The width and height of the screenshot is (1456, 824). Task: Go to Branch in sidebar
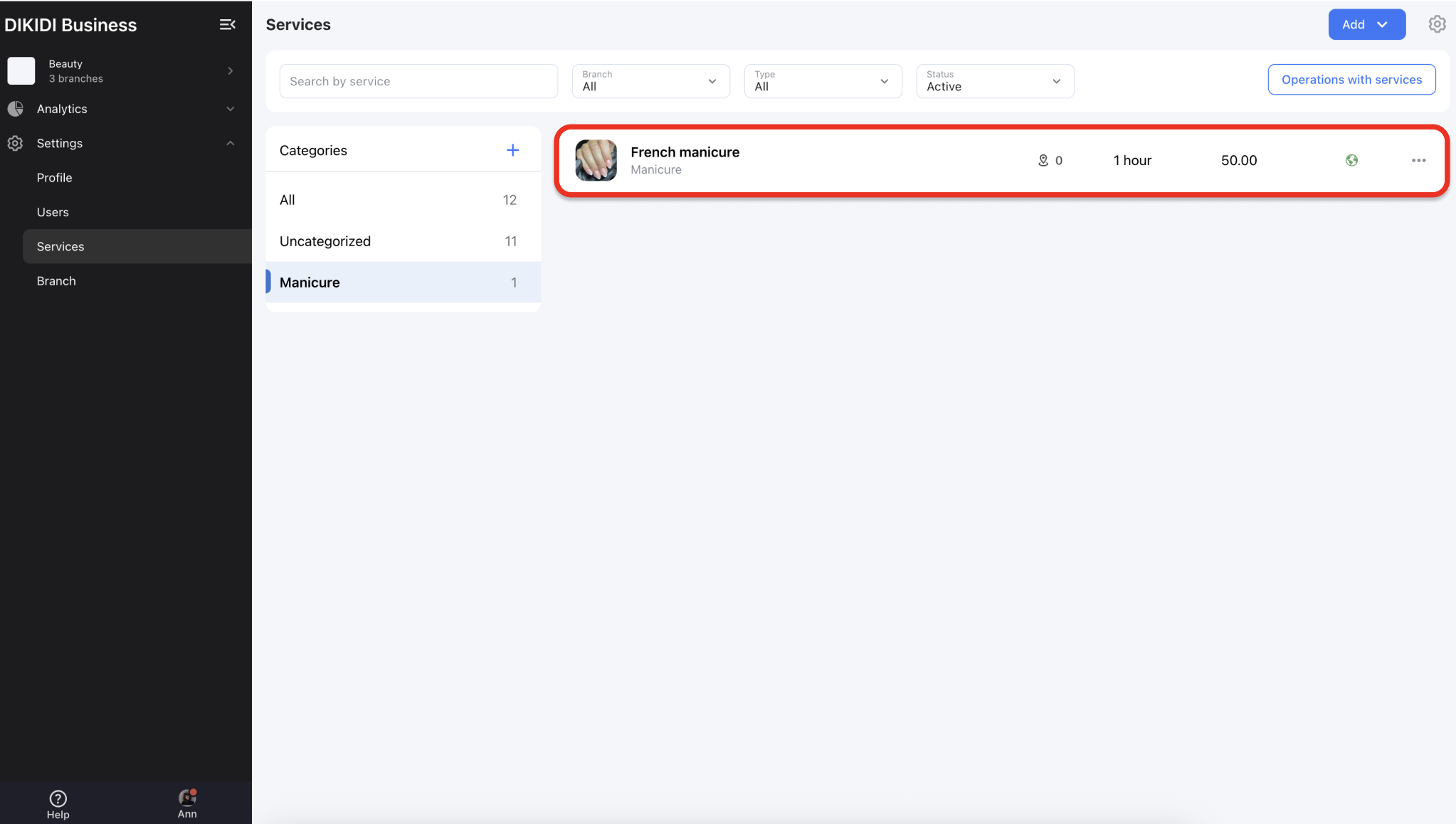click(56, 281)
